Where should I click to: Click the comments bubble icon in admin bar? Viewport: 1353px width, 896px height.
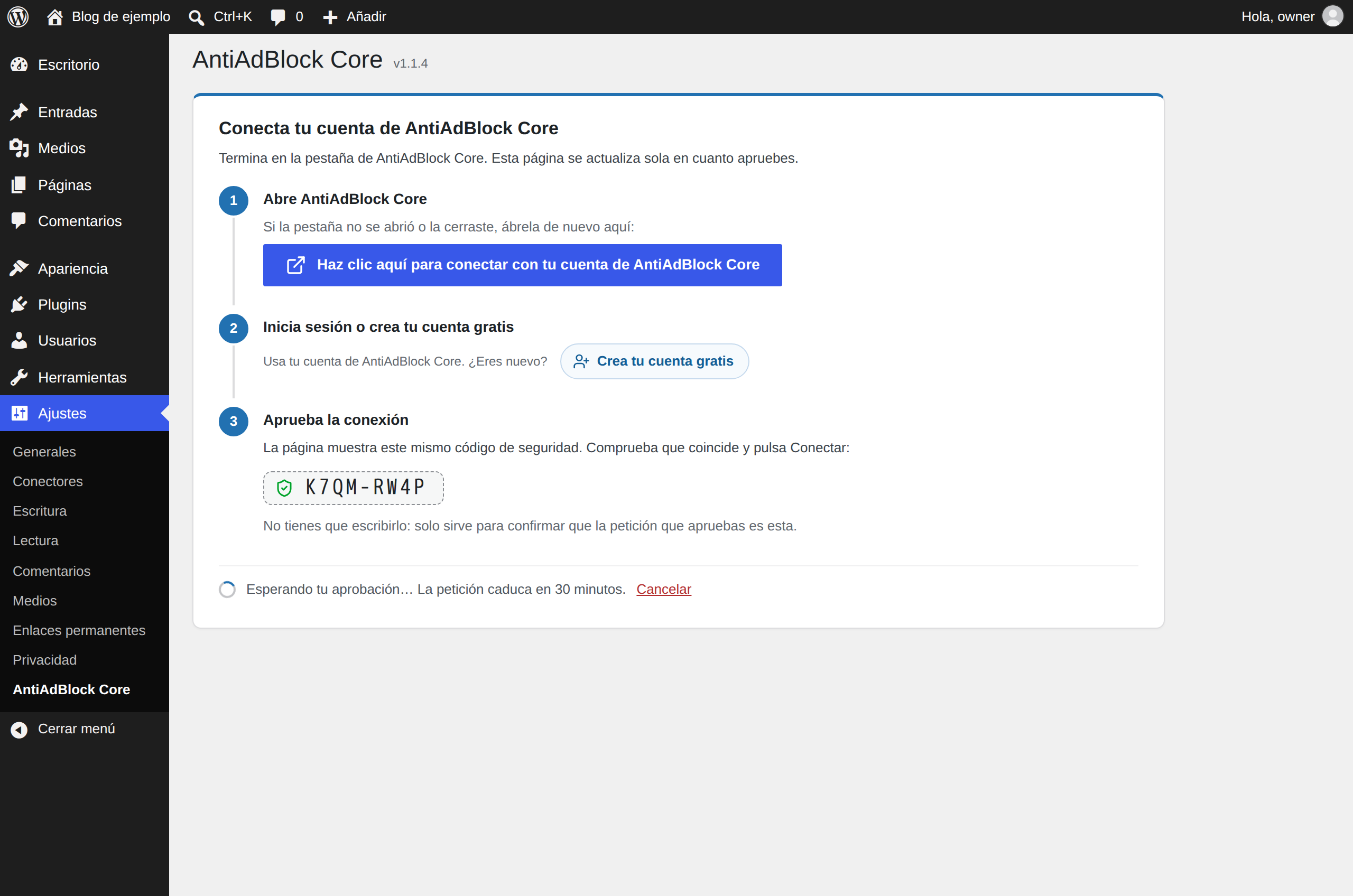point(278,17)
